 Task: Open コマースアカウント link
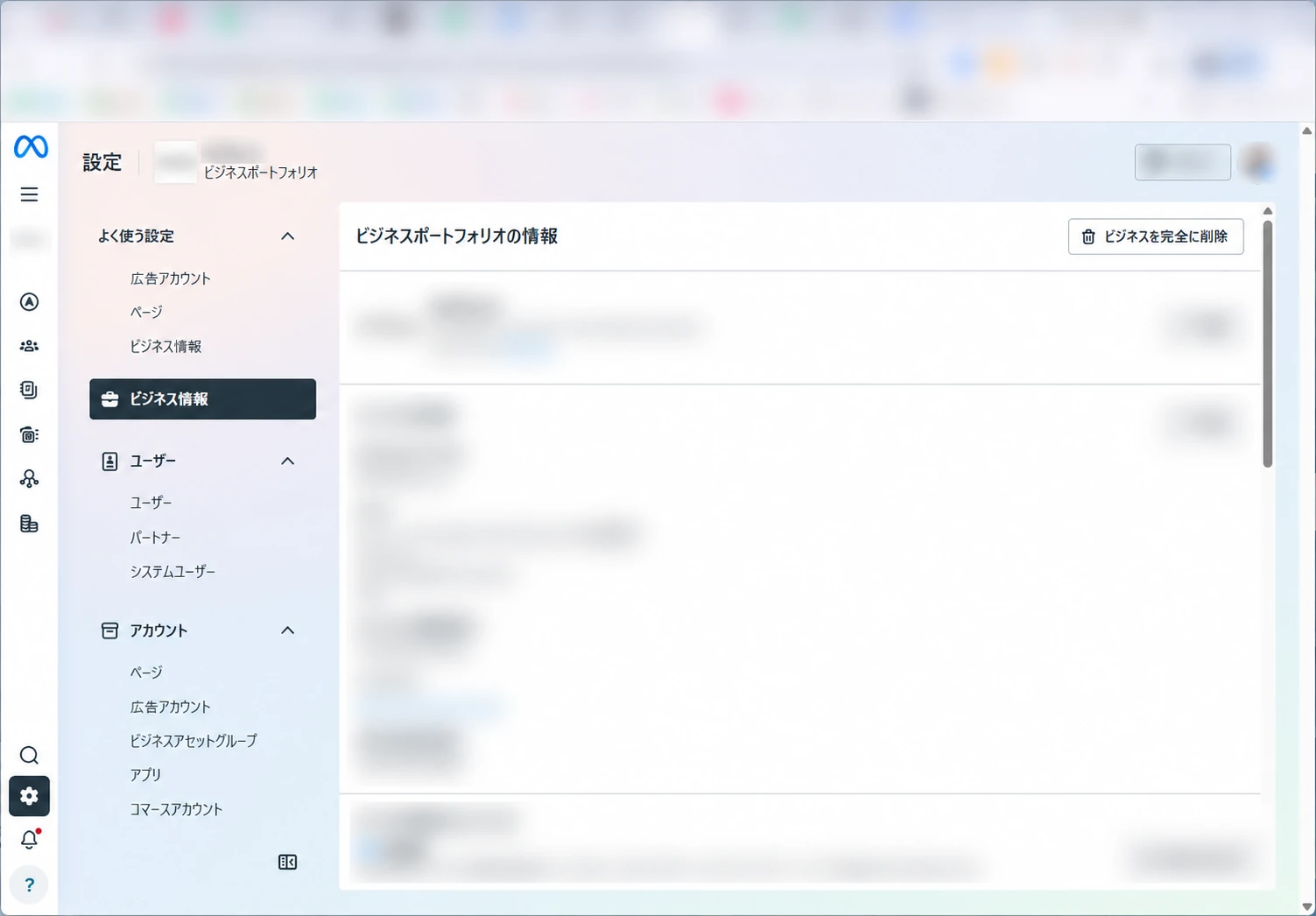176,809
